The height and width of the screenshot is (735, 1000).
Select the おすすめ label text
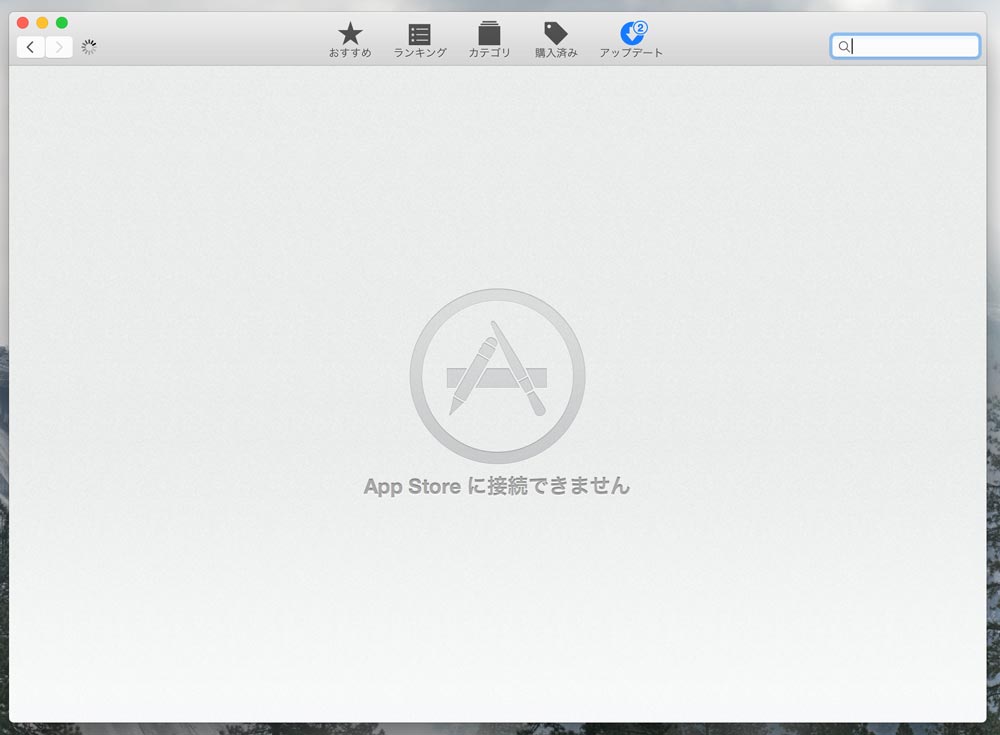pyautogui.click(x=348, y=51)
